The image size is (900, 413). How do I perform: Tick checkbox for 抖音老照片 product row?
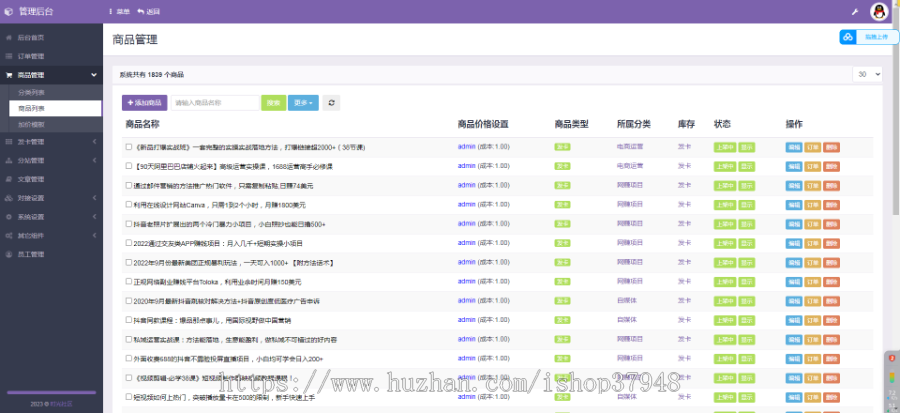pos(129,224)
